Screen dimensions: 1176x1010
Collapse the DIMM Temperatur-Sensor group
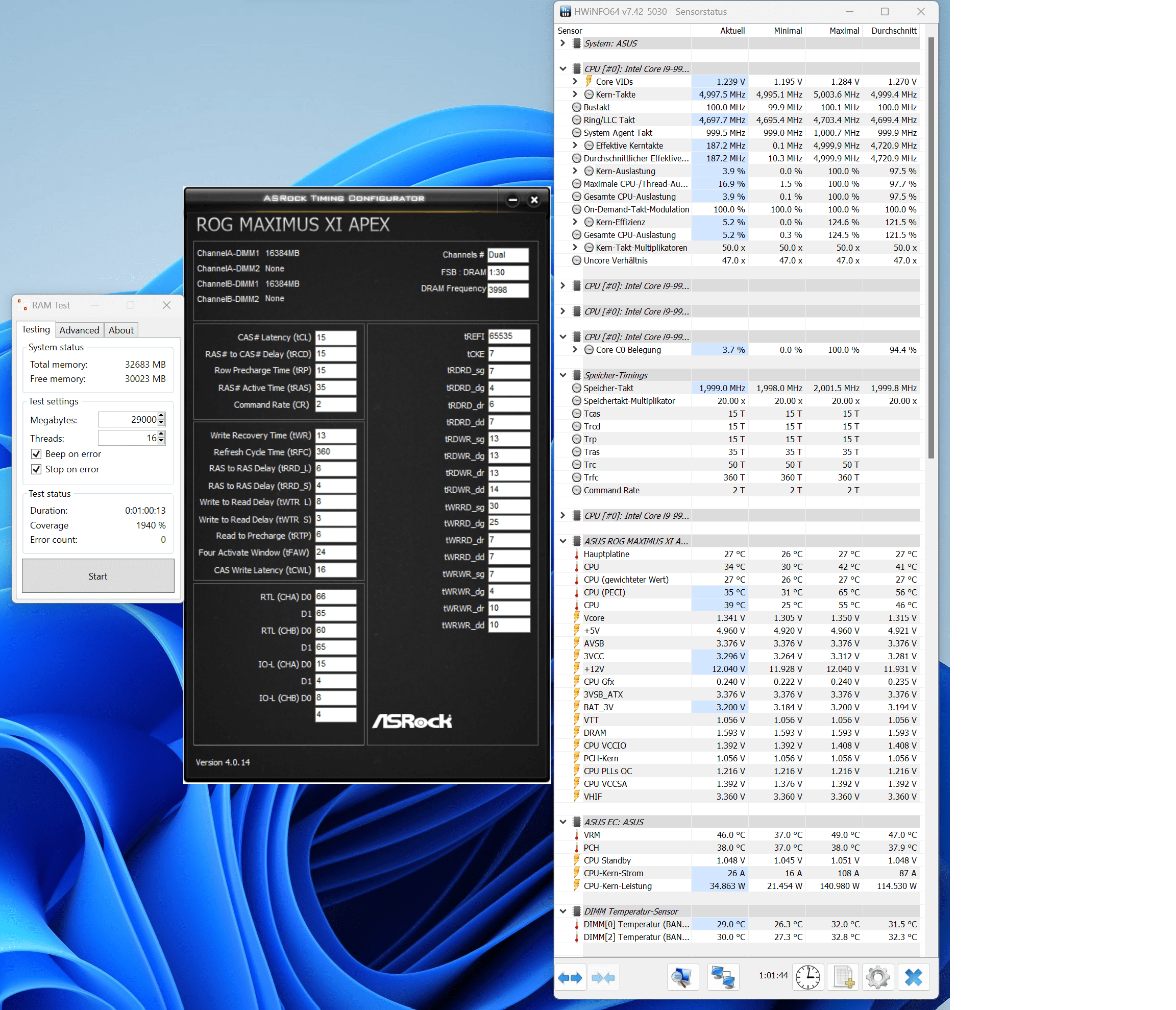tap(562, 911)
